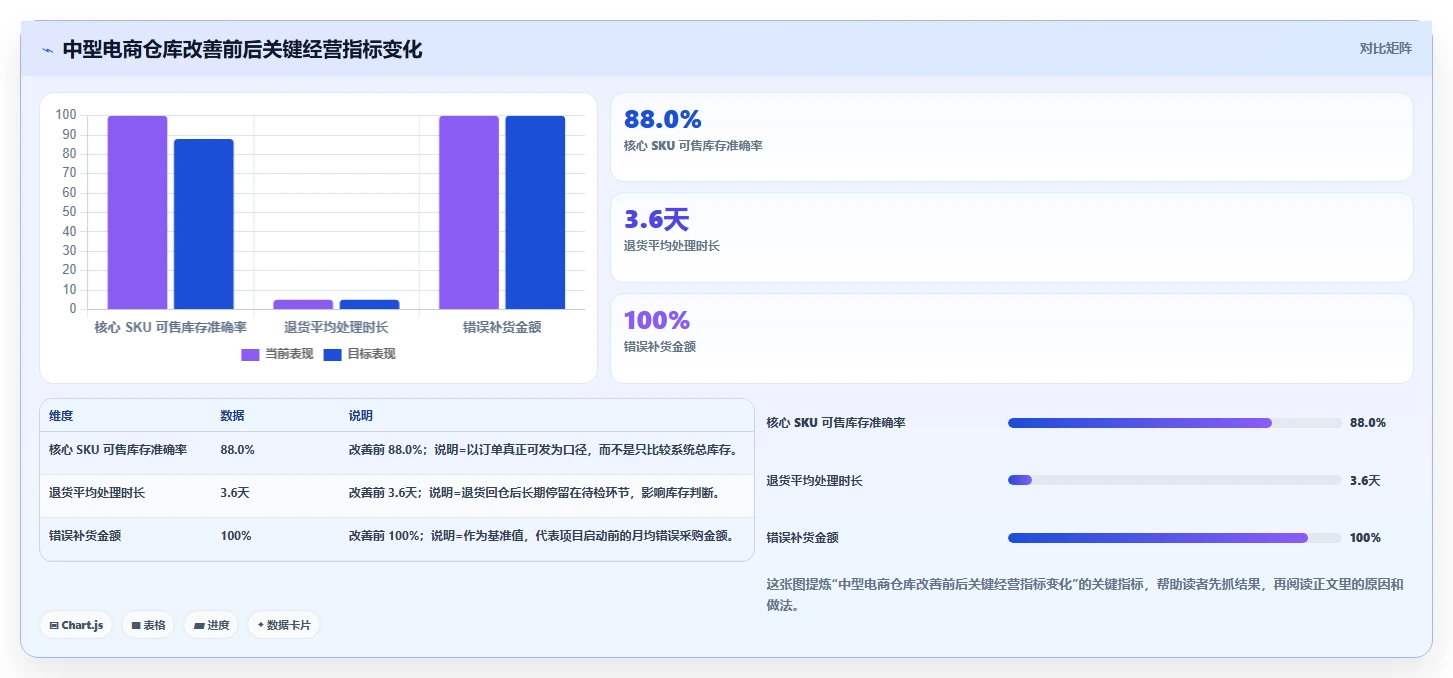This screenshot has height=678, width=1453.
Task: Click the 100% cell in the table
Action: [236, 536]
